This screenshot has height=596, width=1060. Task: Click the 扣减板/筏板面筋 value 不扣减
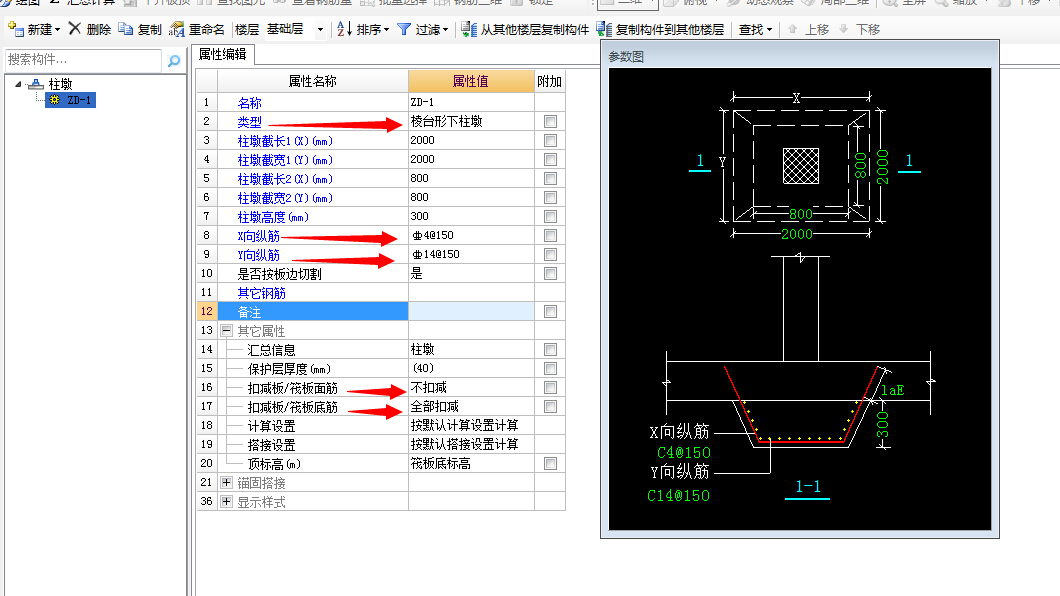(x=429, y=388)
